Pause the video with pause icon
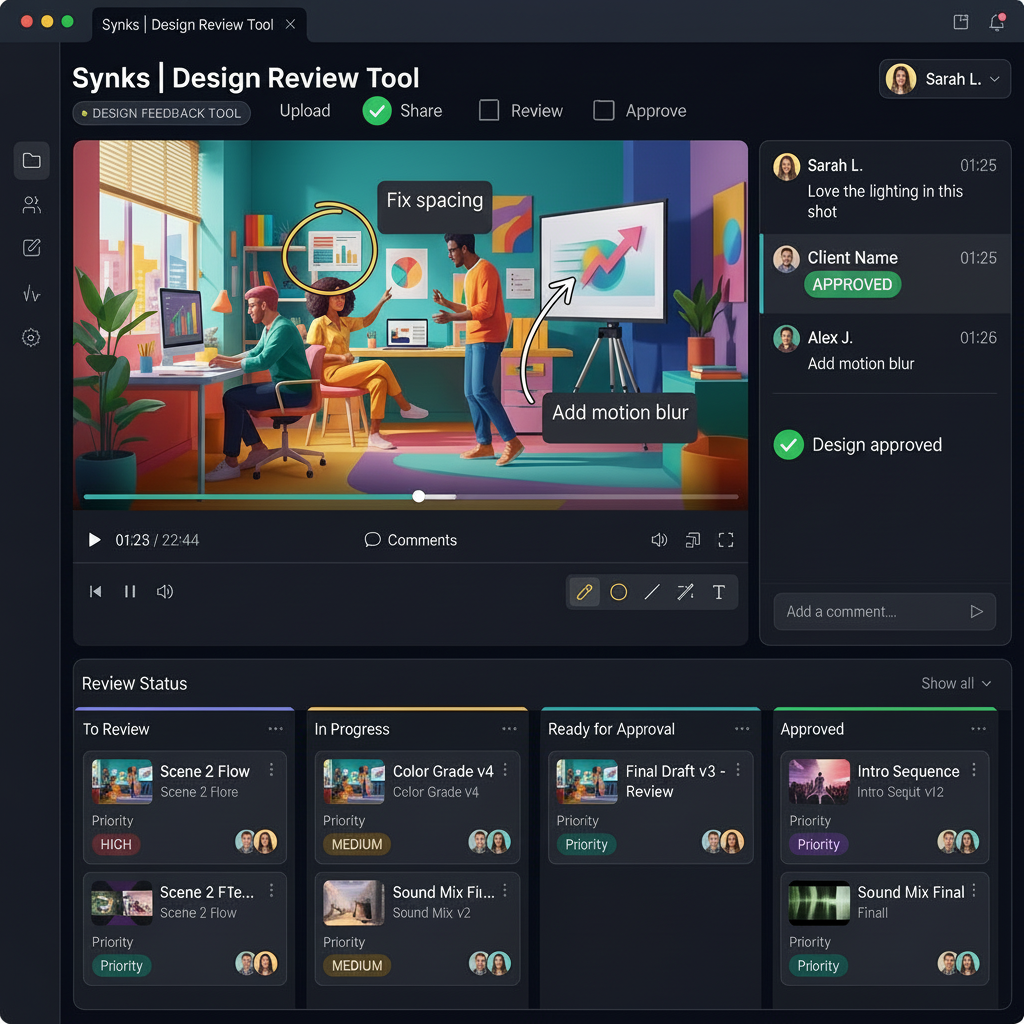The height and width of the screenshot is (1024, 1024). (130, 592)
